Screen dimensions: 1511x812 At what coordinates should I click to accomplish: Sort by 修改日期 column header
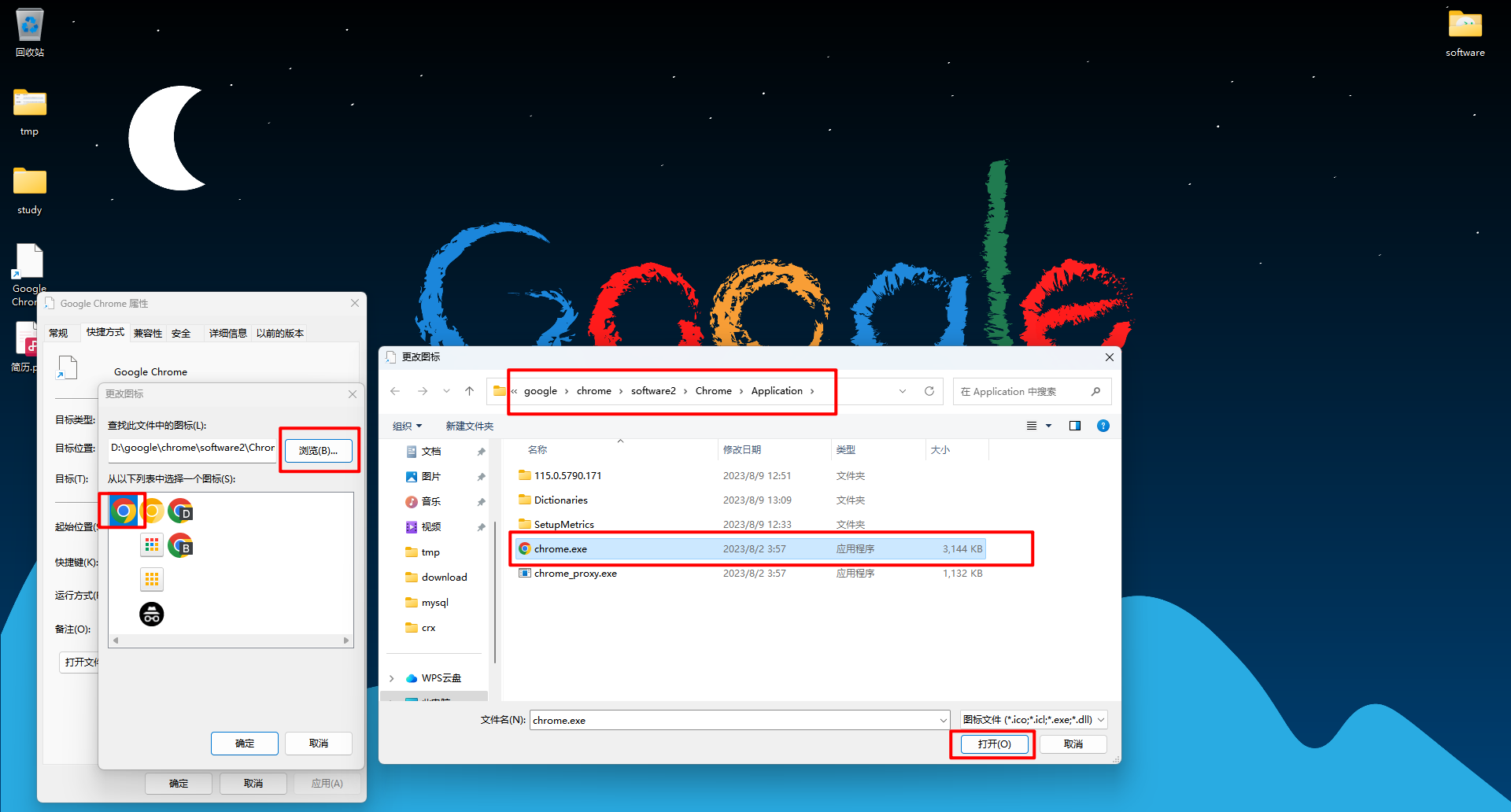[774, 450]
